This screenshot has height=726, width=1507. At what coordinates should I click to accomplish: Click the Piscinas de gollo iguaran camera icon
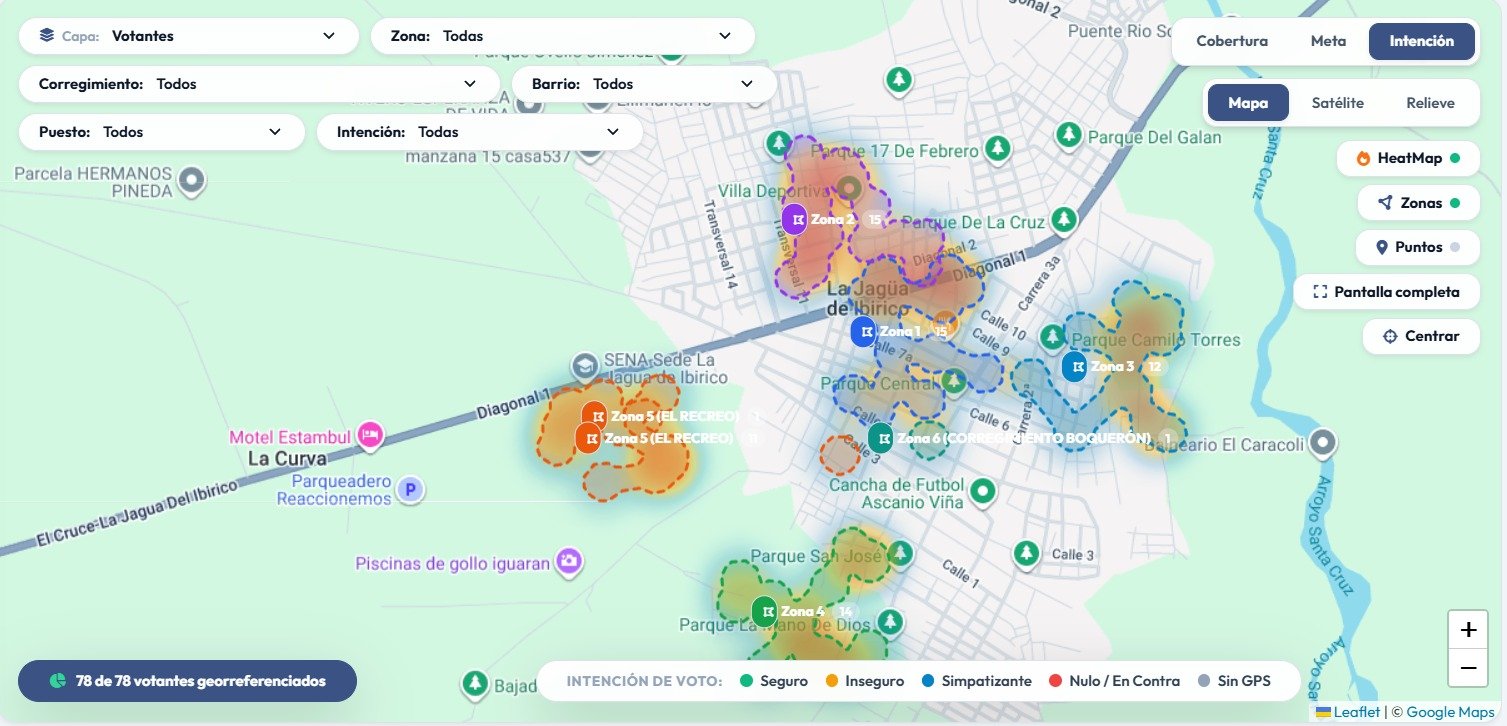[571, 562]
